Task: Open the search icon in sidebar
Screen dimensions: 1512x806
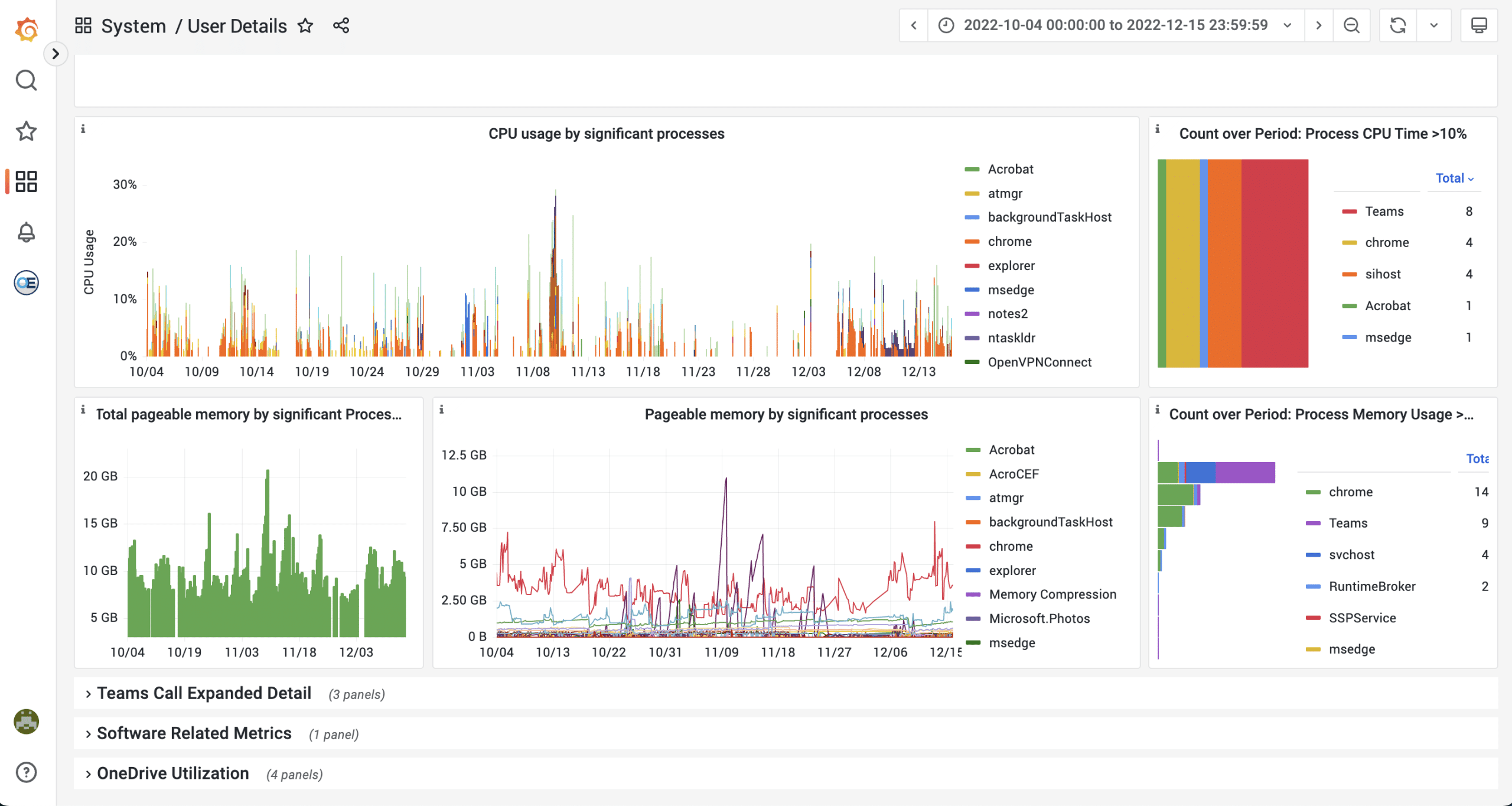Action: click(27, 80)
